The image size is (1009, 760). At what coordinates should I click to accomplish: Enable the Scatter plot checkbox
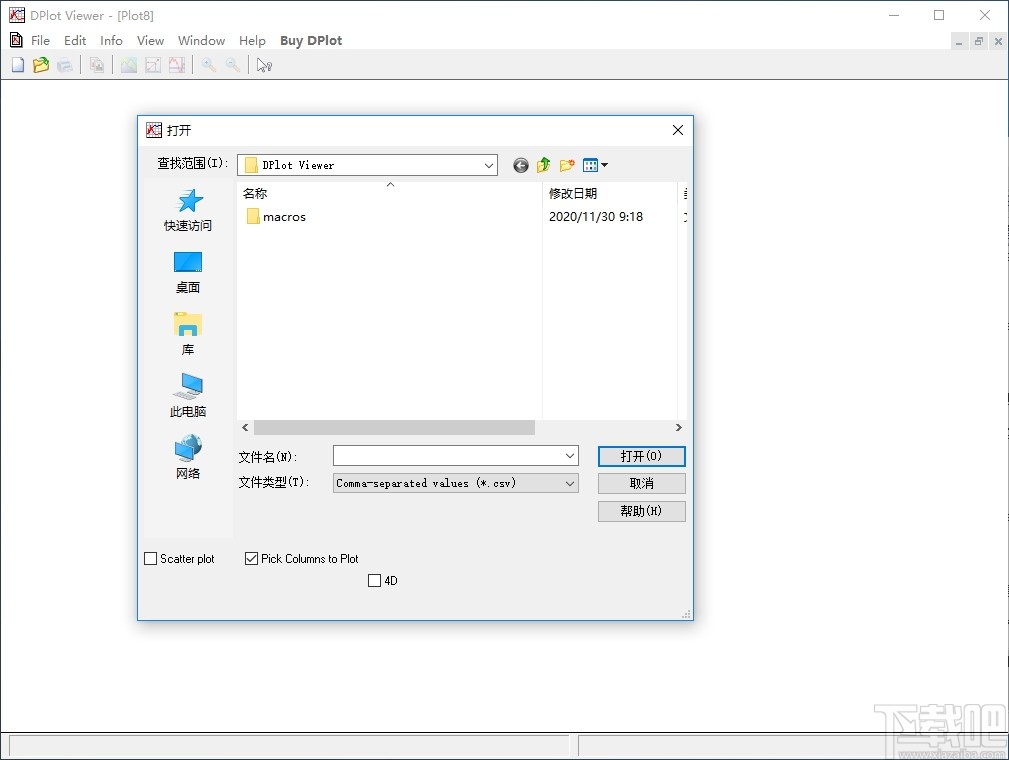pyautogui.click(x=151, y=558)
